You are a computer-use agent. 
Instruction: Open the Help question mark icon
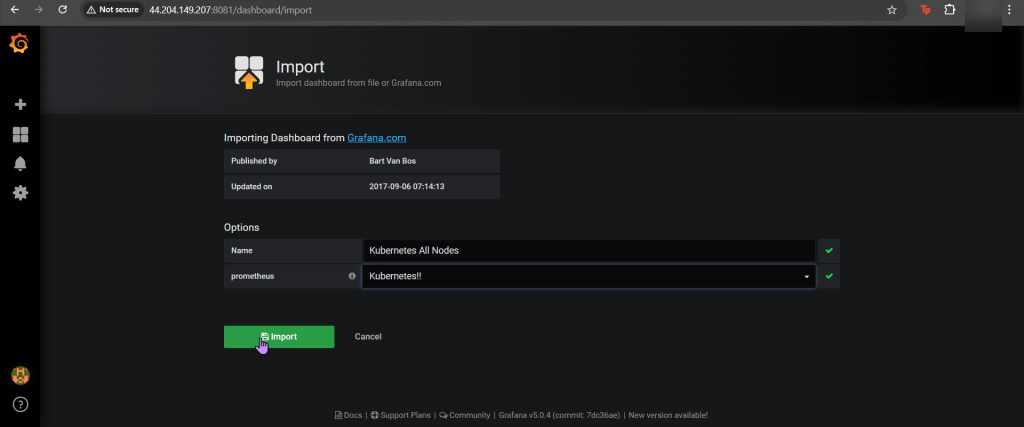[x=20, y=405]
